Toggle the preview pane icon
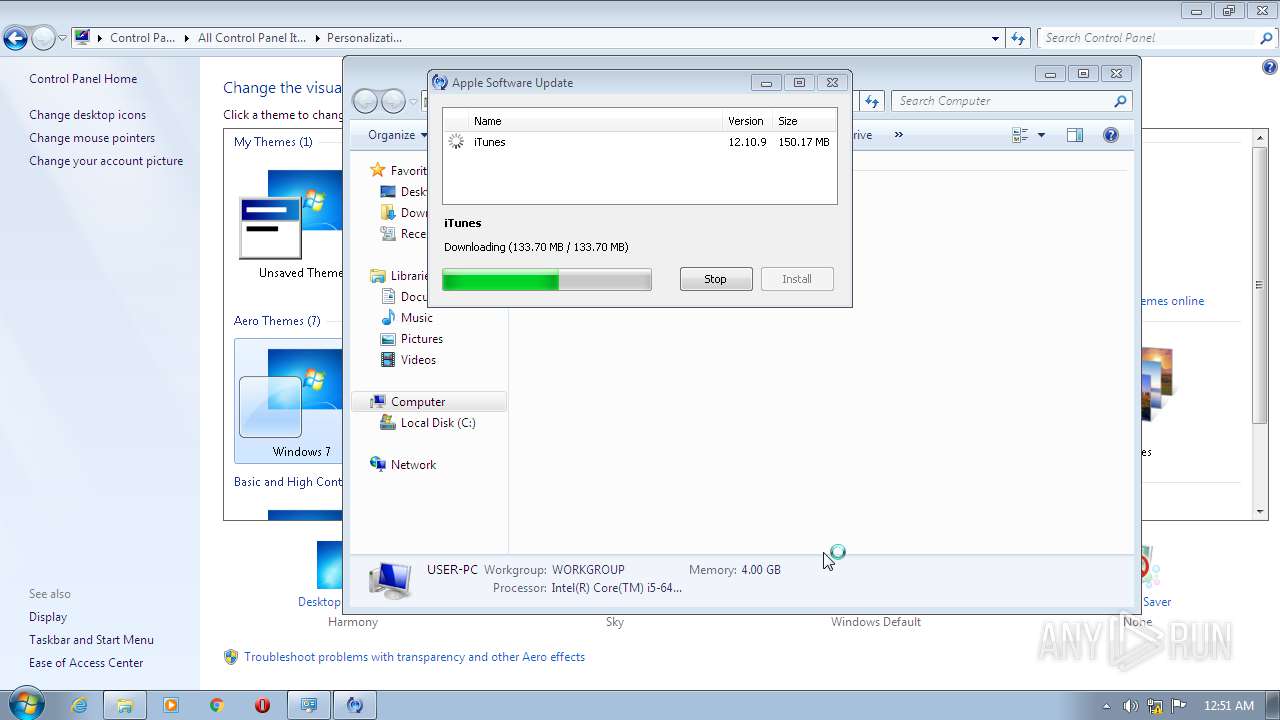Viewport: 1280px width, 720px height. (x=1075, y=135)
